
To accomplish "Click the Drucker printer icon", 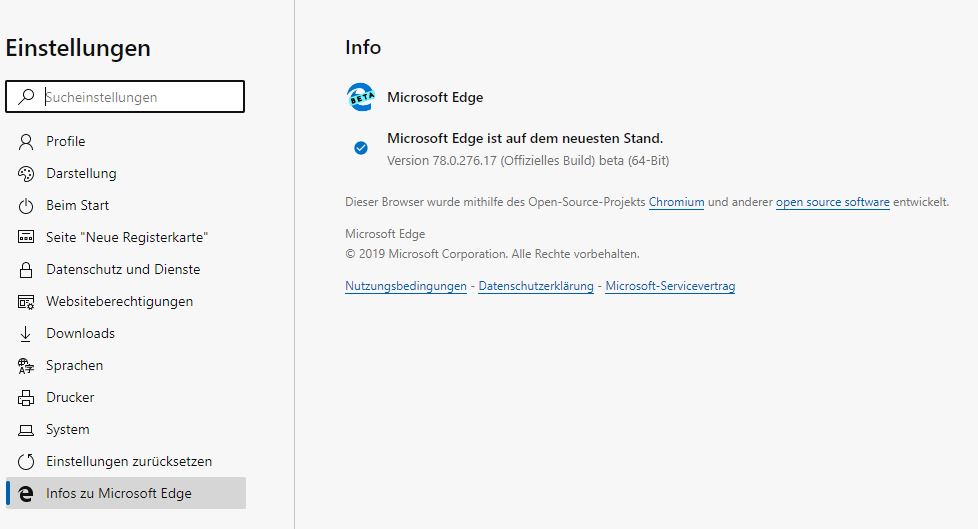I will 26,397.
